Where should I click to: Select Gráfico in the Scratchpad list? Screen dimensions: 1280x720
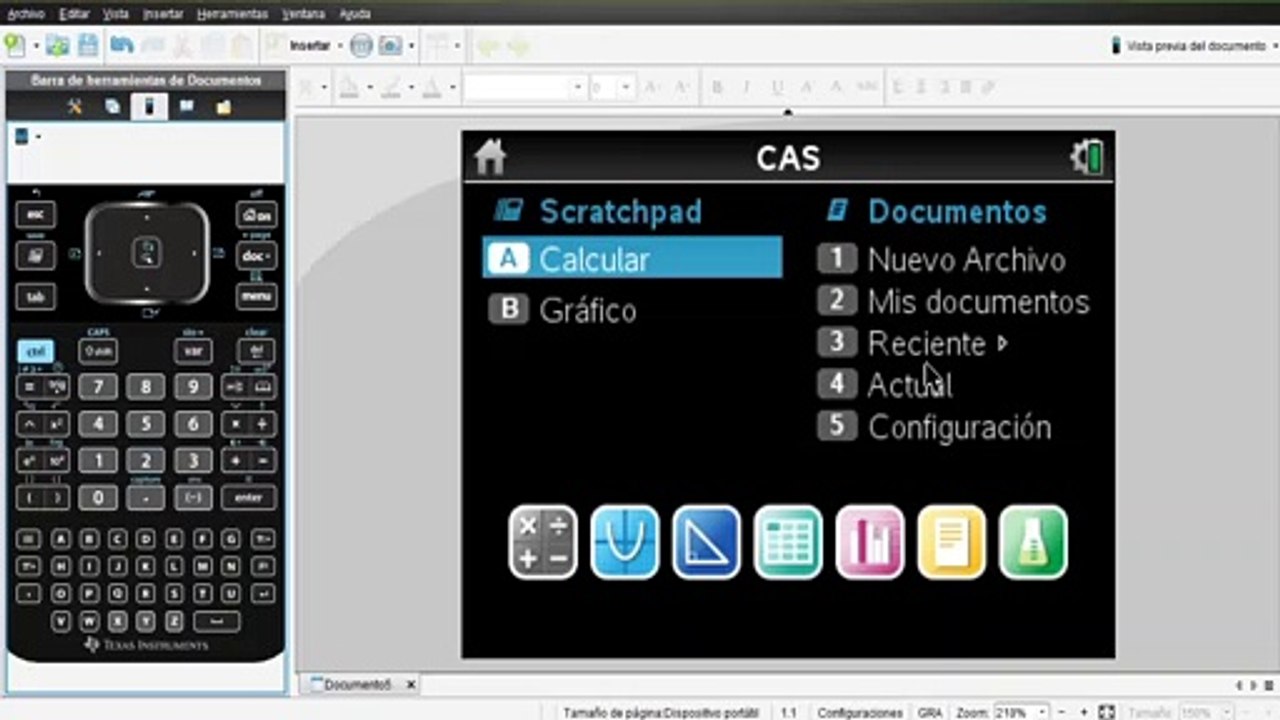pos(563,310)
